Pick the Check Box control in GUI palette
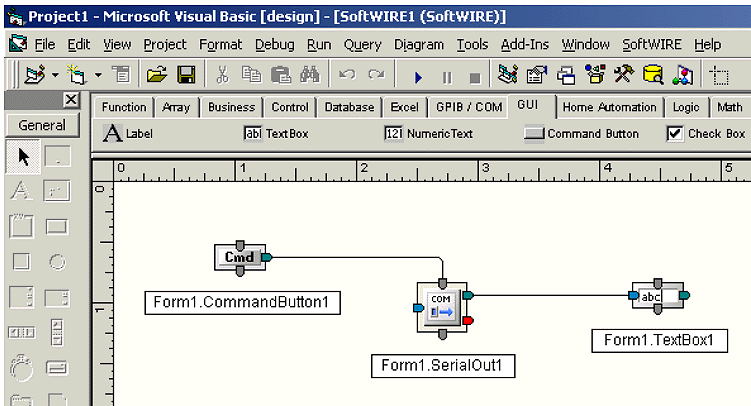 pyautogui.click(x=705, y=134)
